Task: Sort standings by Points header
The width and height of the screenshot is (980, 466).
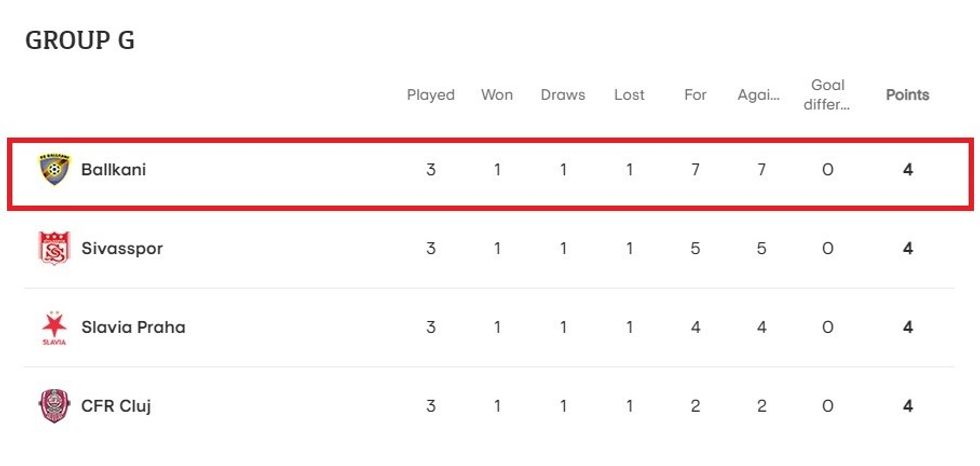Action: [x=907, y=95]
